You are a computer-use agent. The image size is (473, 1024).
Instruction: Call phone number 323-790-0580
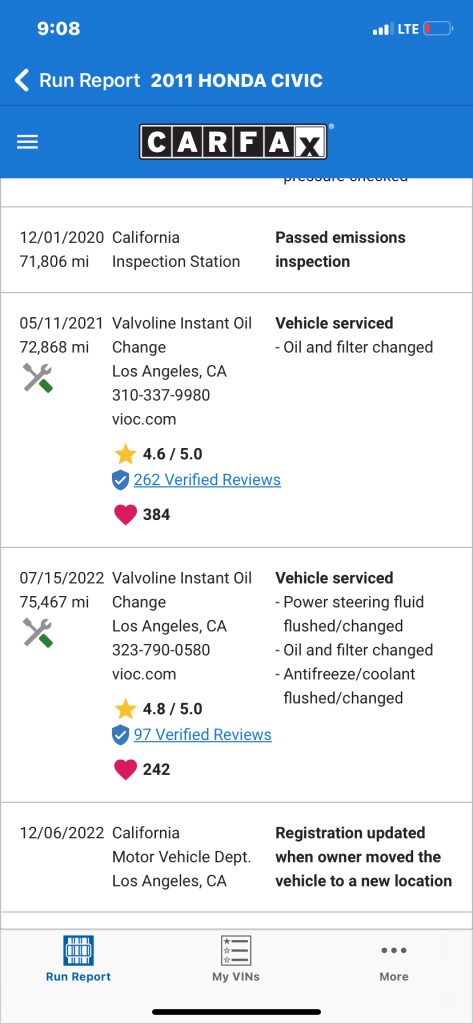[x=161, y=650]
